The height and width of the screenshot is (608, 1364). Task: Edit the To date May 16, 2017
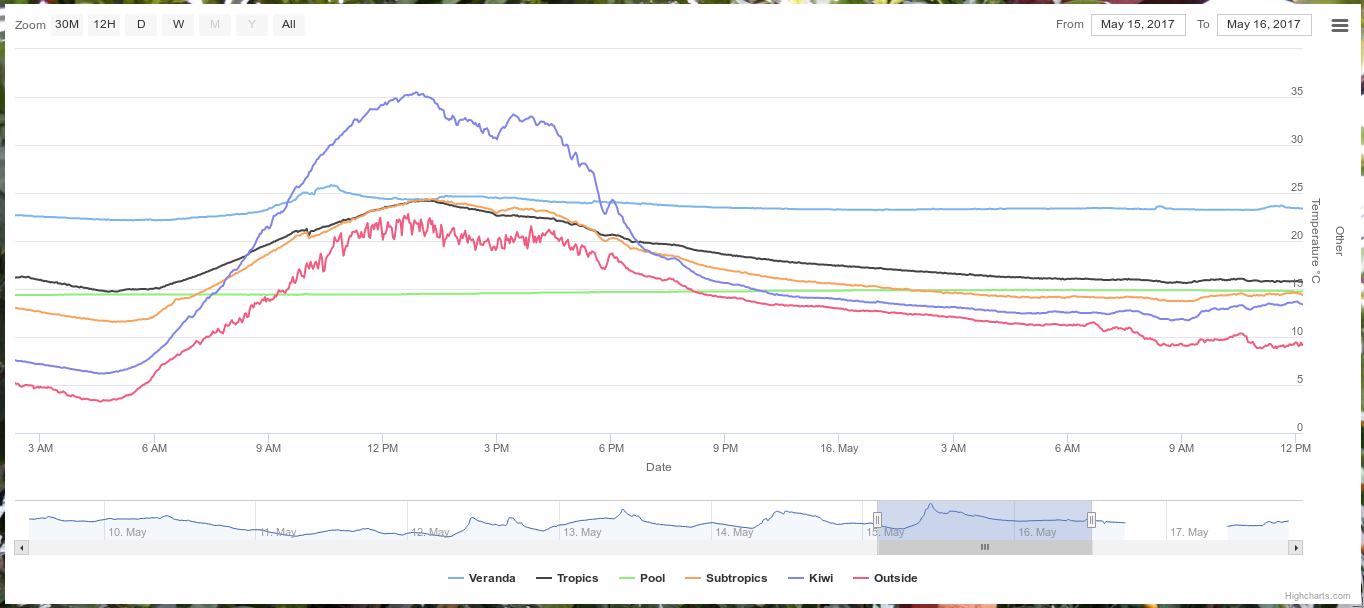click(x=1264, y=25)
